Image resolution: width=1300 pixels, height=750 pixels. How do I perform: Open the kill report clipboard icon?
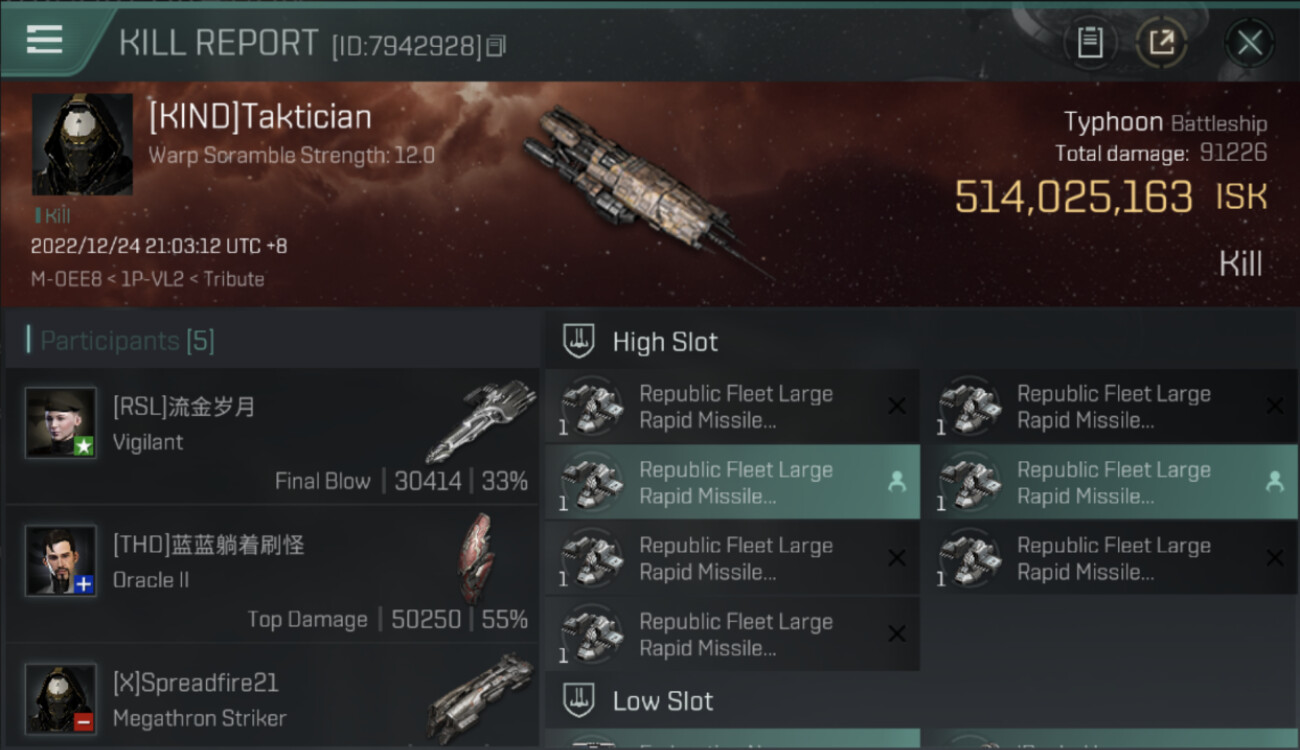[x=1090, y=43]
